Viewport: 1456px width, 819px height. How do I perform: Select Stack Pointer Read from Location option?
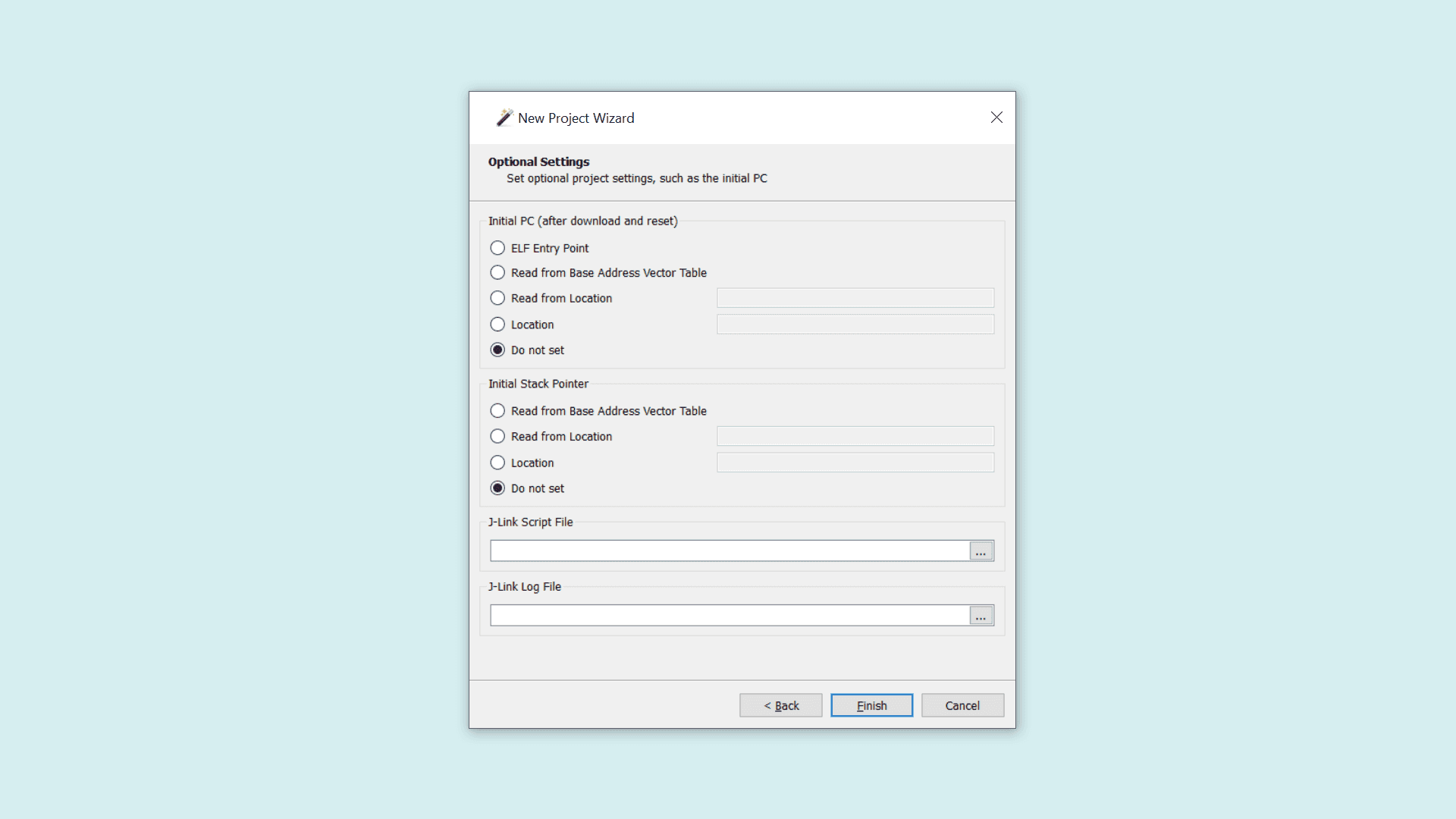pos(497,436)
